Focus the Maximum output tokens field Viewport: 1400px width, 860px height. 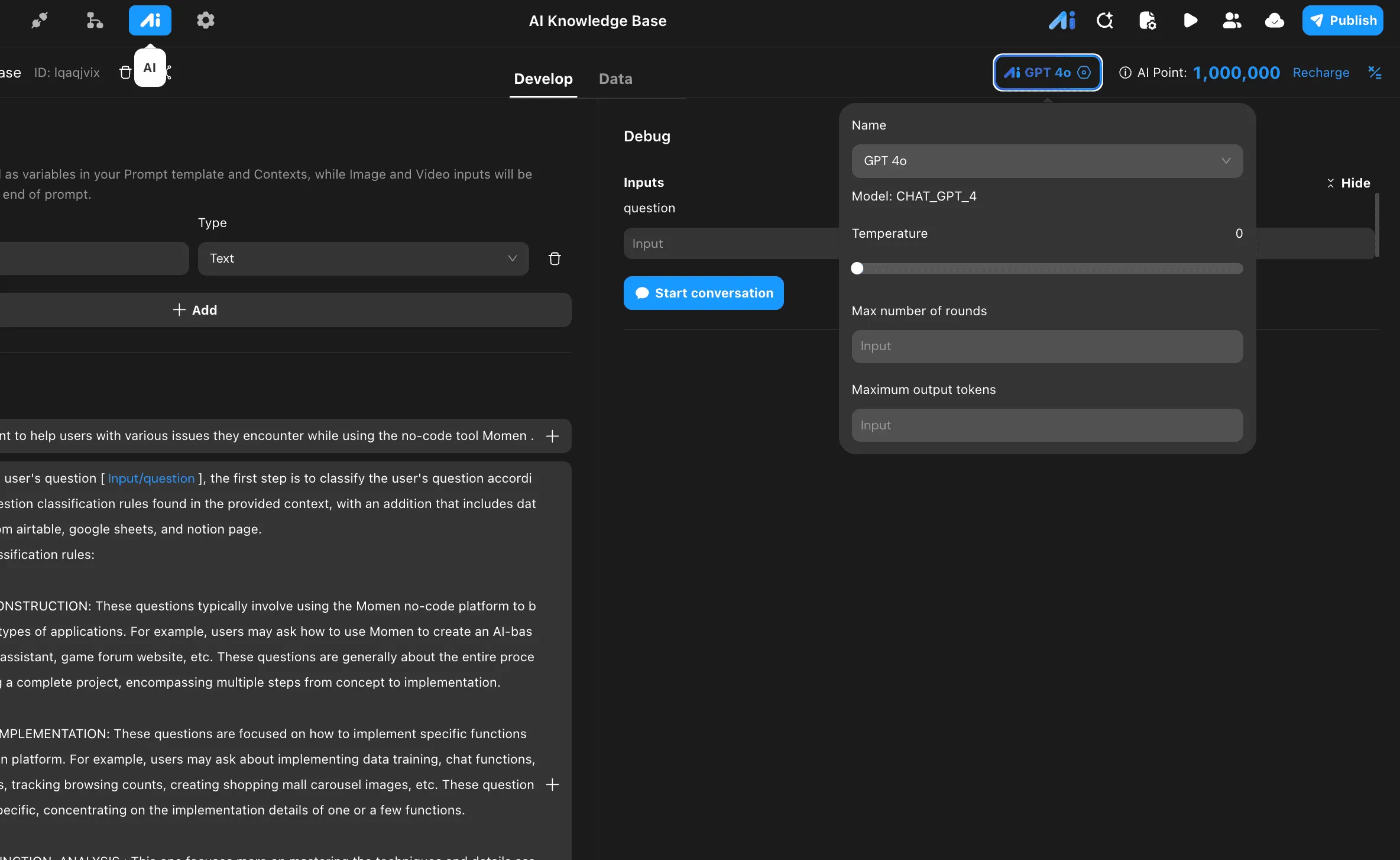click(1047, 425)
